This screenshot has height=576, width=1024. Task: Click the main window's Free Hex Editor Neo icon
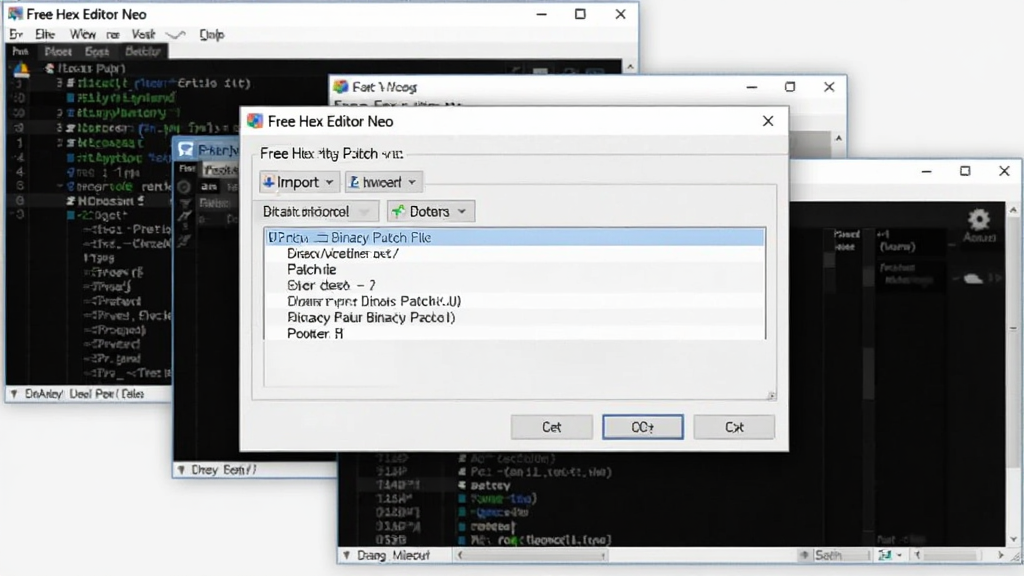pyautogui.click(x=15, y=14)
